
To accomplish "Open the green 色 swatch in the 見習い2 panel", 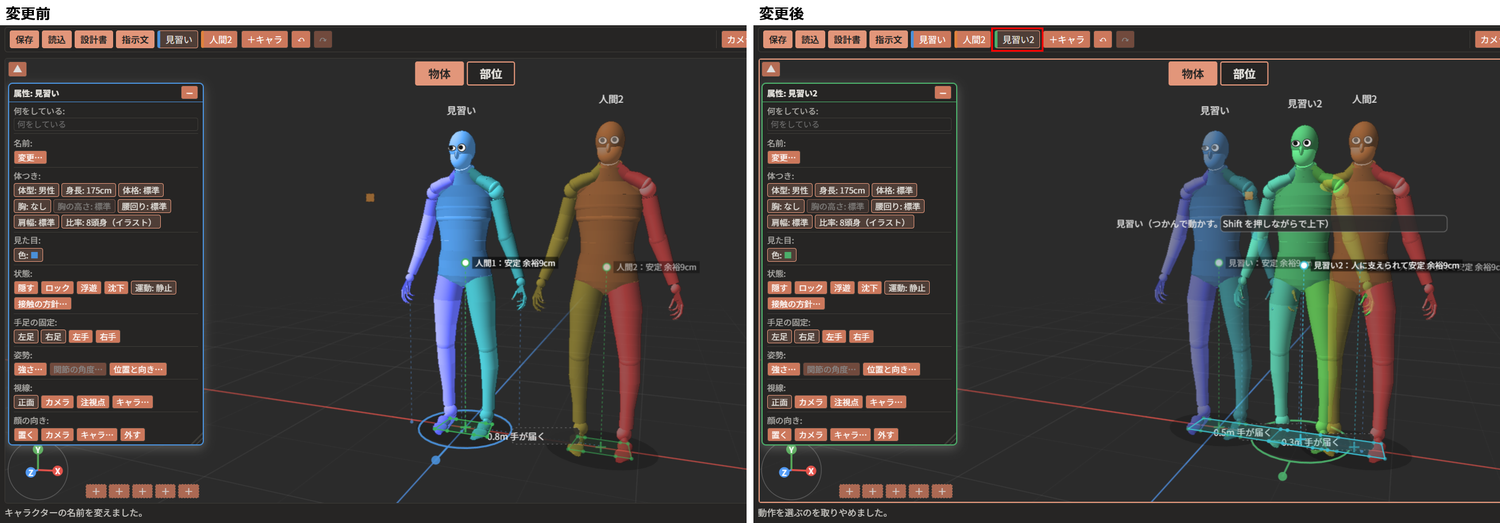I will pyautogui.click(x=781, y=255).
